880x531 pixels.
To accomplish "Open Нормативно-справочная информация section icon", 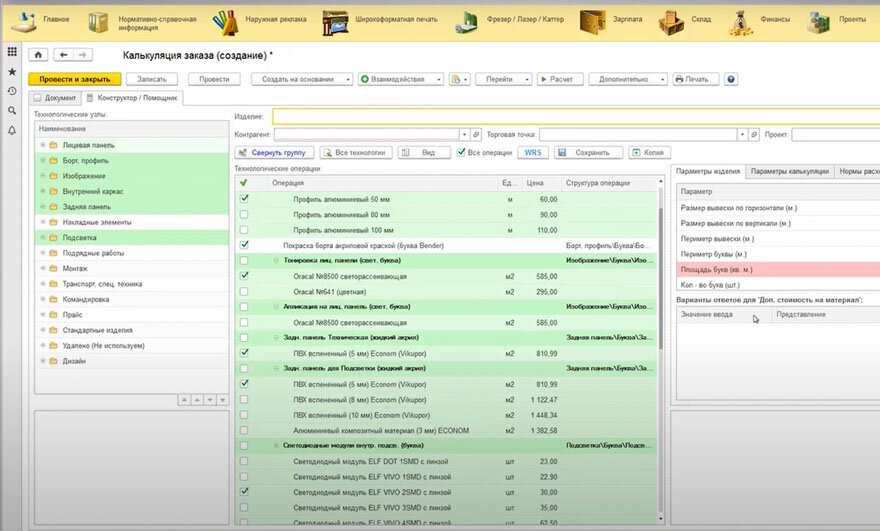I will [x=99, y=22].
